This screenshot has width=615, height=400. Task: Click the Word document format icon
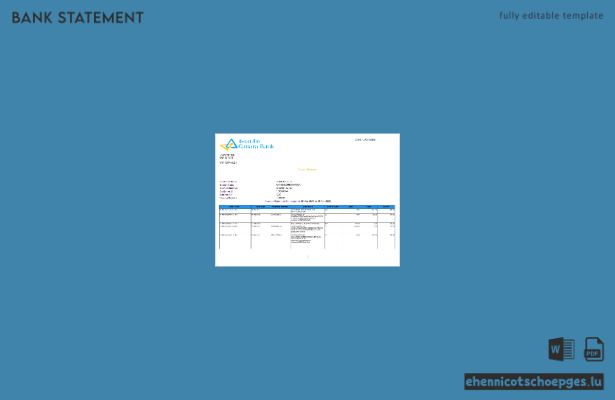coord(562,349)
